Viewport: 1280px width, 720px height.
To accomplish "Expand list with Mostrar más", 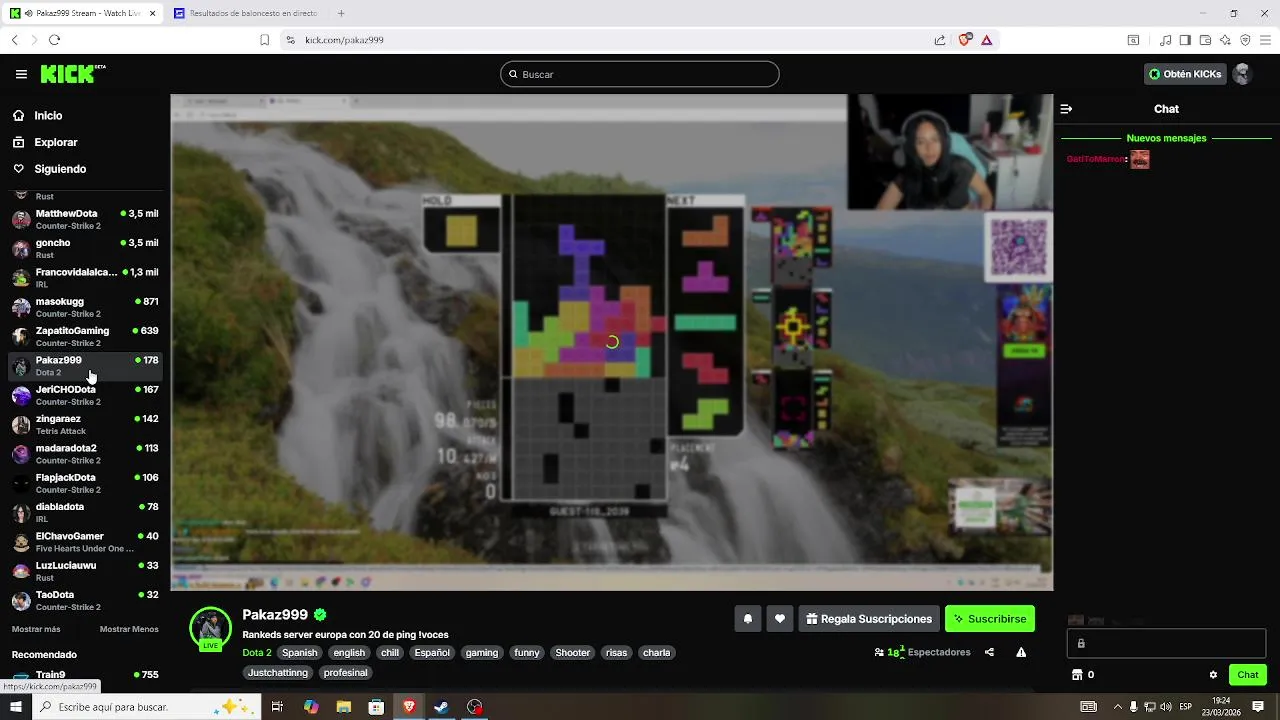I will point(36,629).
